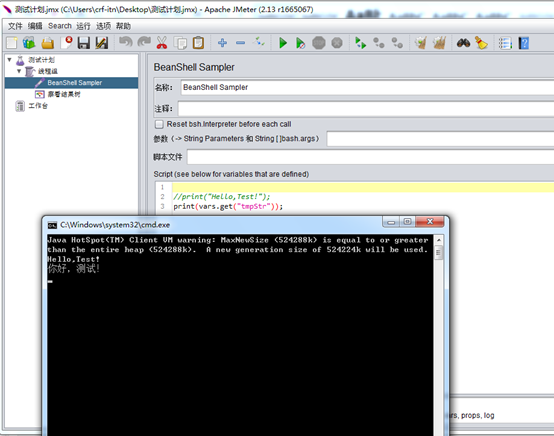
Task: Open the 文件 menu
Action: (x=15, y=26)
